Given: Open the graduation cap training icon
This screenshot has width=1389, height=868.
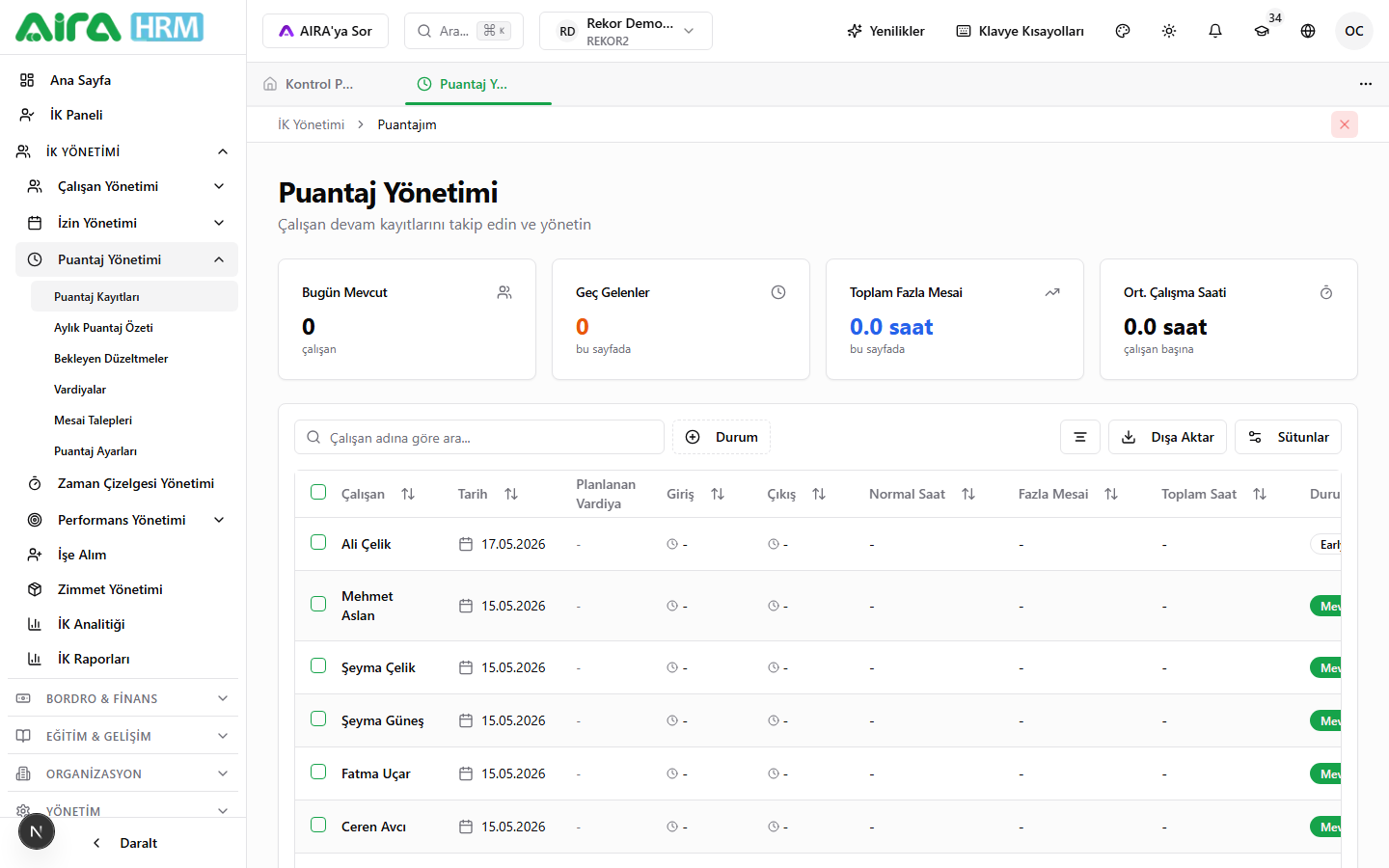Looking at the screenshot, I should coord(1262,31).
